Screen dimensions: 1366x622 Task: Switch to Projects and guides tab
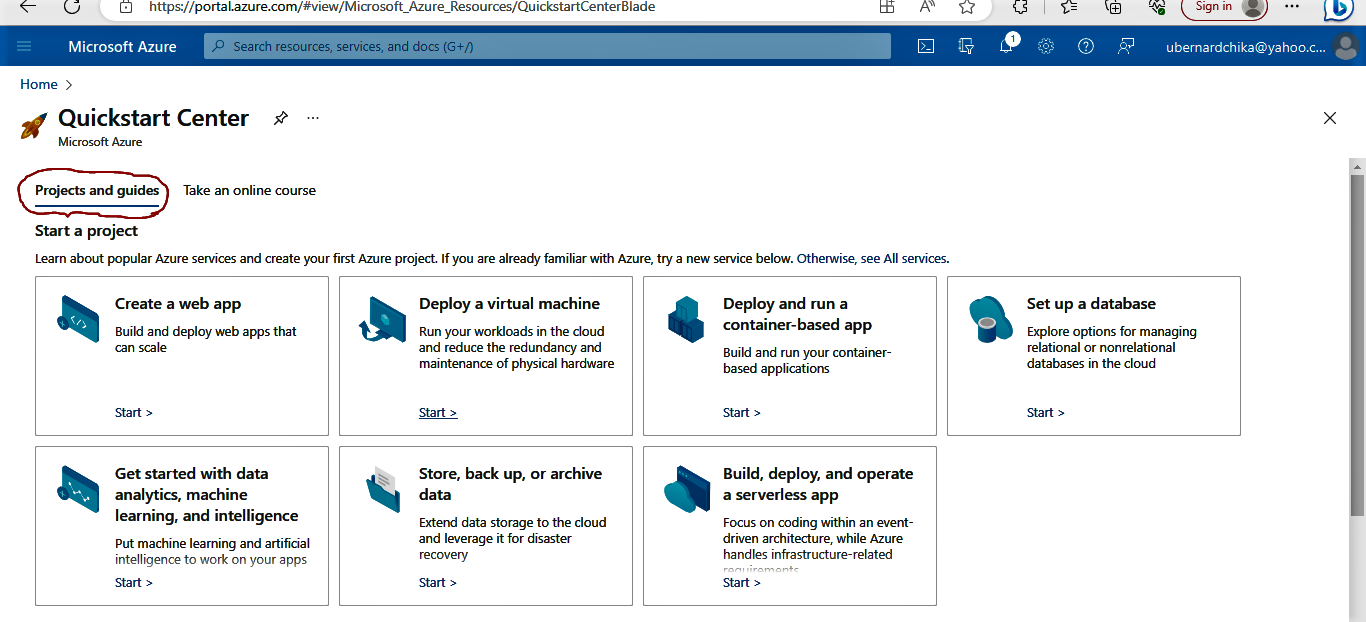[x=97, y=190]
